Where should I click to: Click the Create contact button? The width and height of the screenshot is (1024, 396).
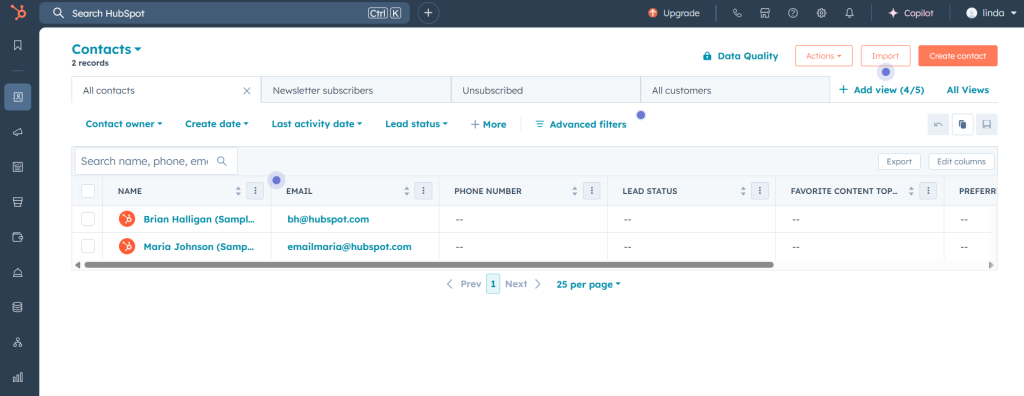[x=957, y=56]
